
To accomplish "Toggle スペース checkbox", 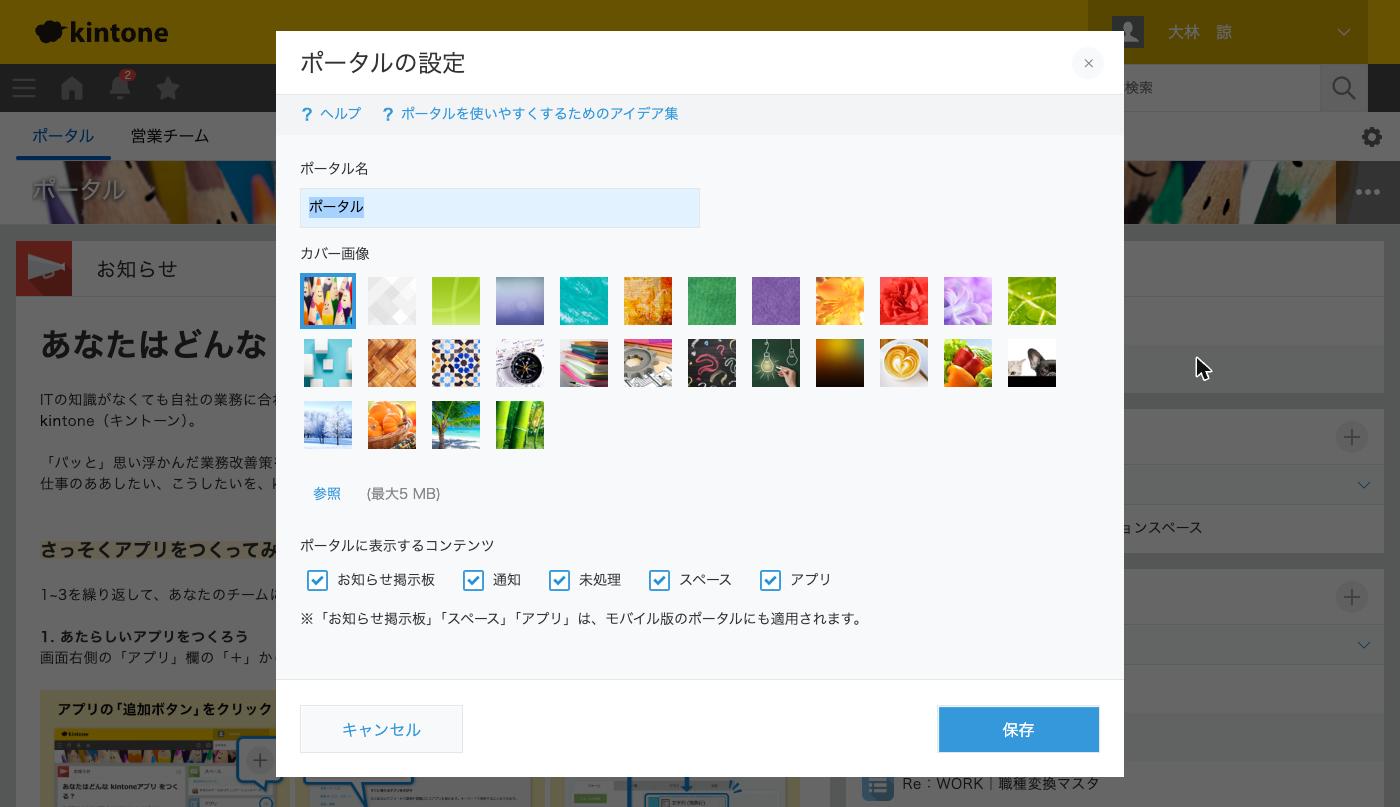I will (659, 580).
